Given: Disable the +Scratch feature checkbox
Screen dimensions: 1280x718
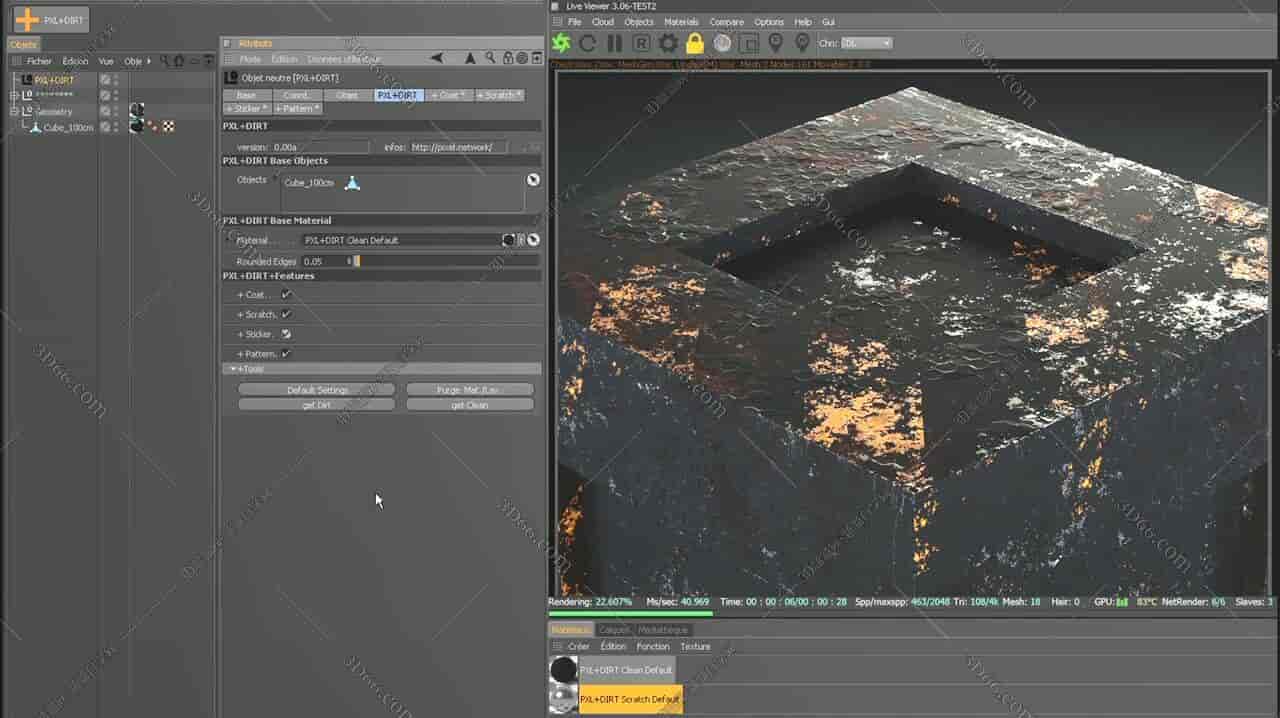Looking at the screenshot, I should pyautogui.click(x=286, y=314).
